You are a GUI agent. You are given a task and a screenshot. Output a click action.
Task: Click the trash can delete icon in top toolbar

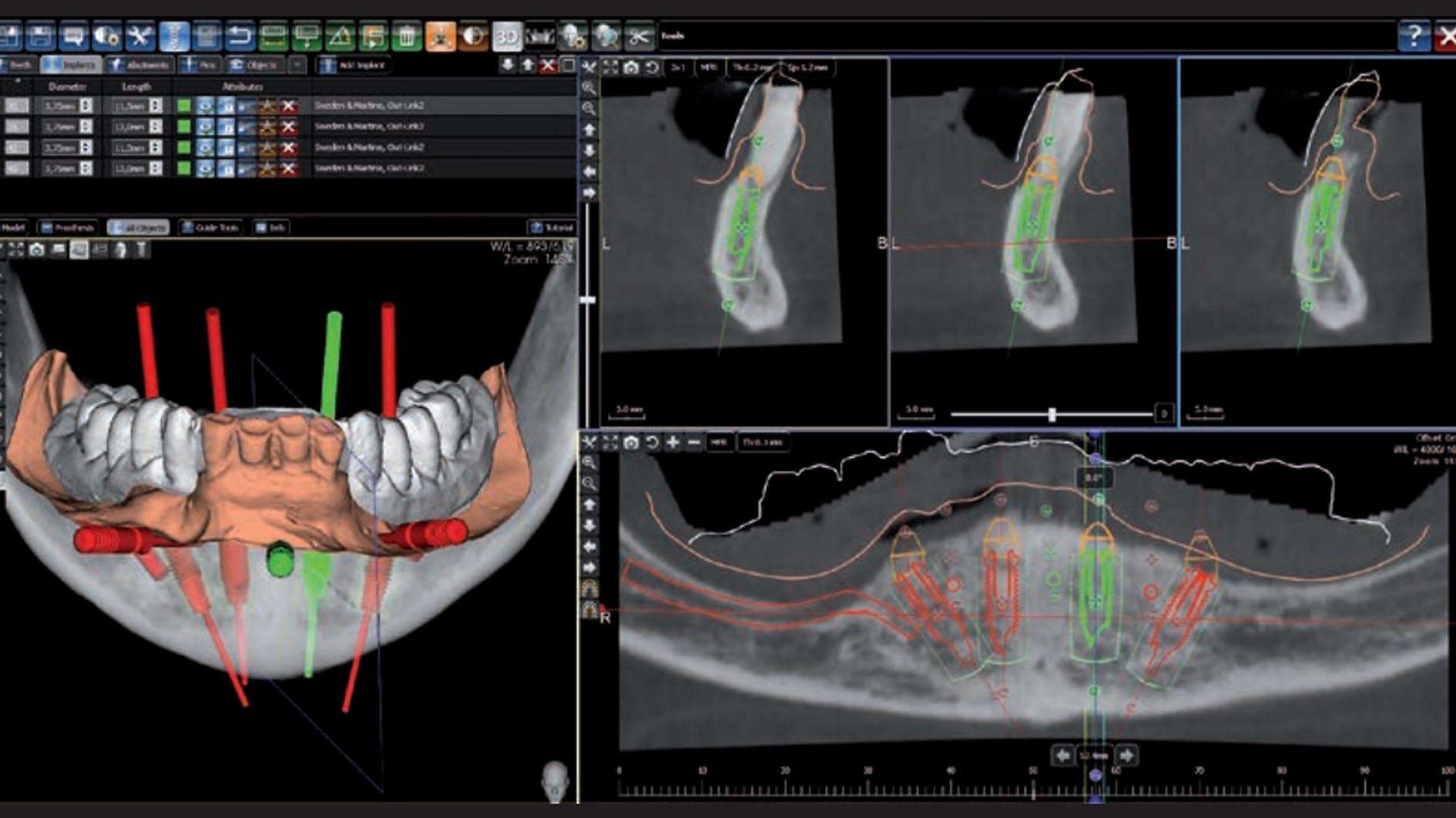coord(407,36)
